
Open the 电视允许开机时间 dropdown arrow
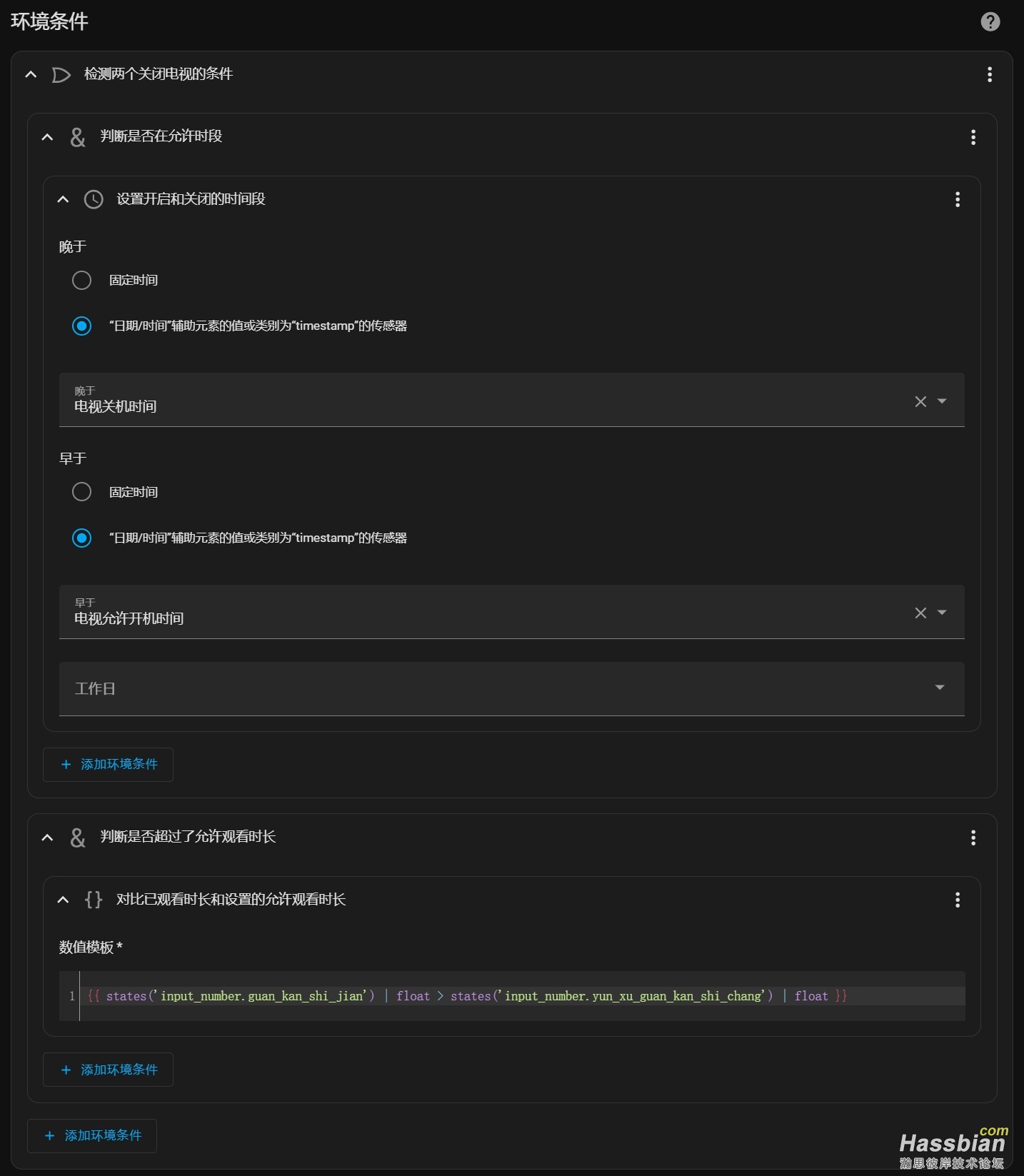tap(942, 613)
